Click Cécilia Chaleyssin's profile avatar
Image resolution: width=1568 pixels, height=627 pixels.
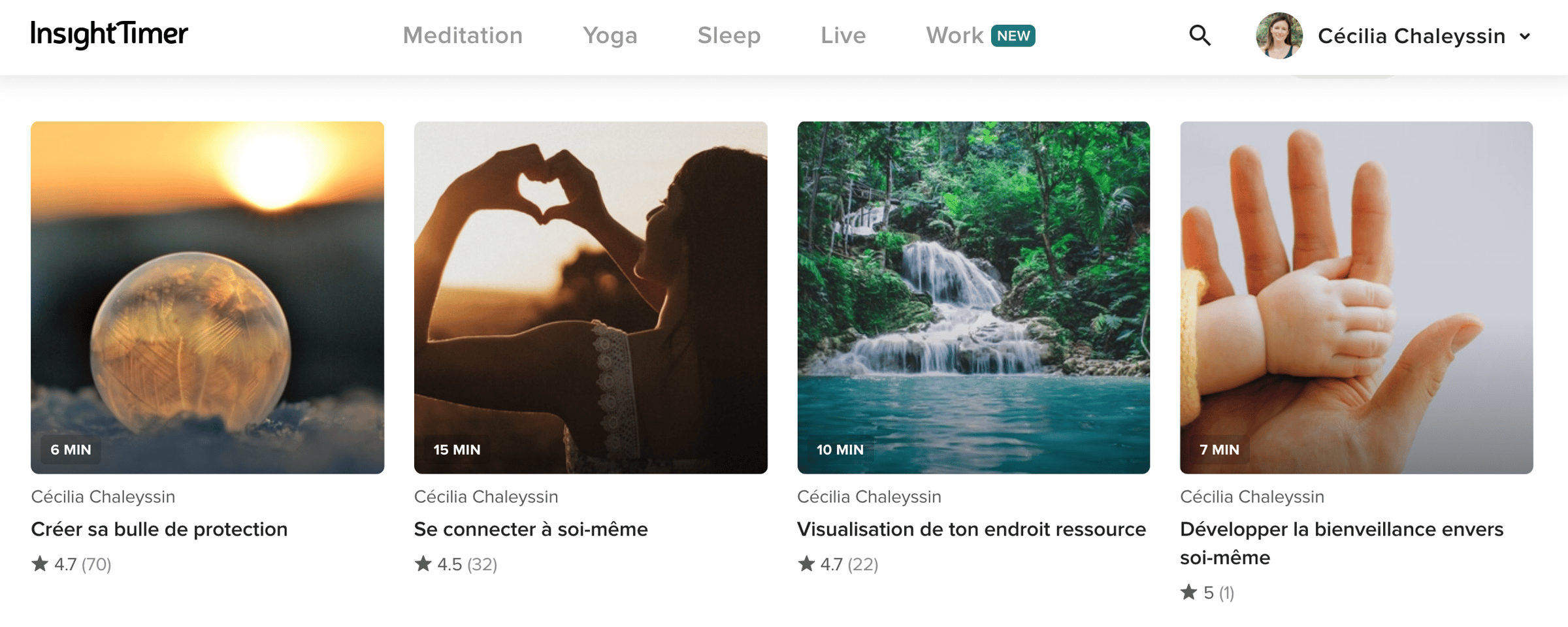click(1279, 36)
